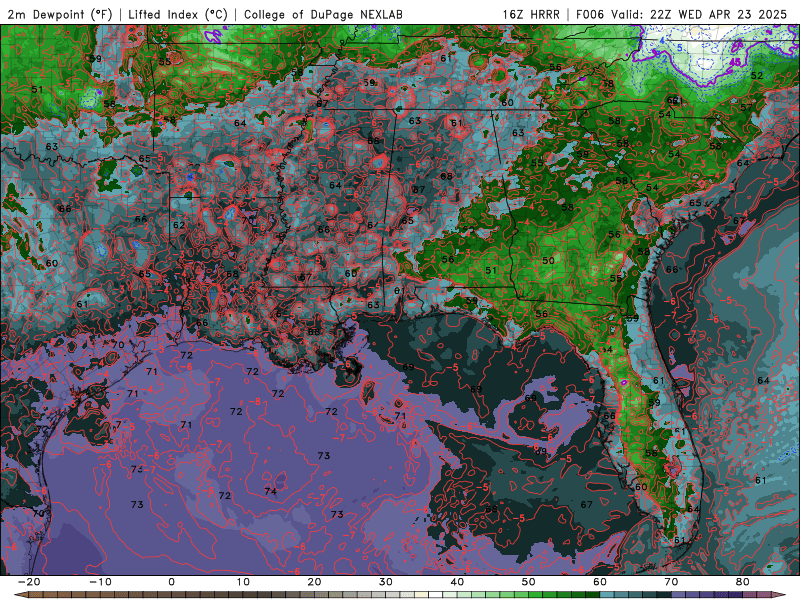Click 'College of DuPage NEXLAB' title text
Image resolution: width=800 pixels, height=600 pixels.
tap(323, 14)
